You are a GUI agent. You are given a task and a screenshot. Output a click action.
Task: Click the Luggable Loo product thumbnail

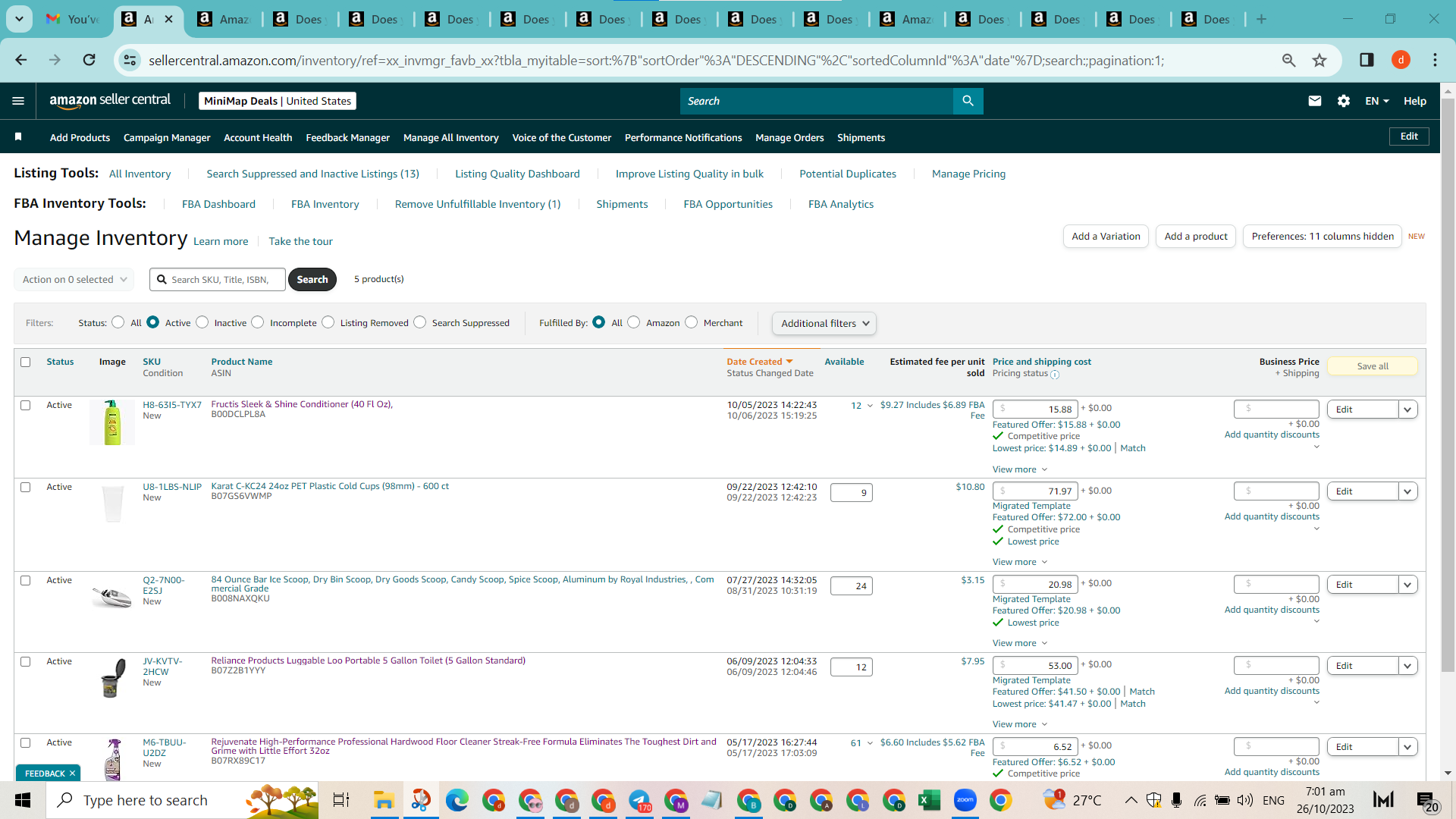pos(112,677)
